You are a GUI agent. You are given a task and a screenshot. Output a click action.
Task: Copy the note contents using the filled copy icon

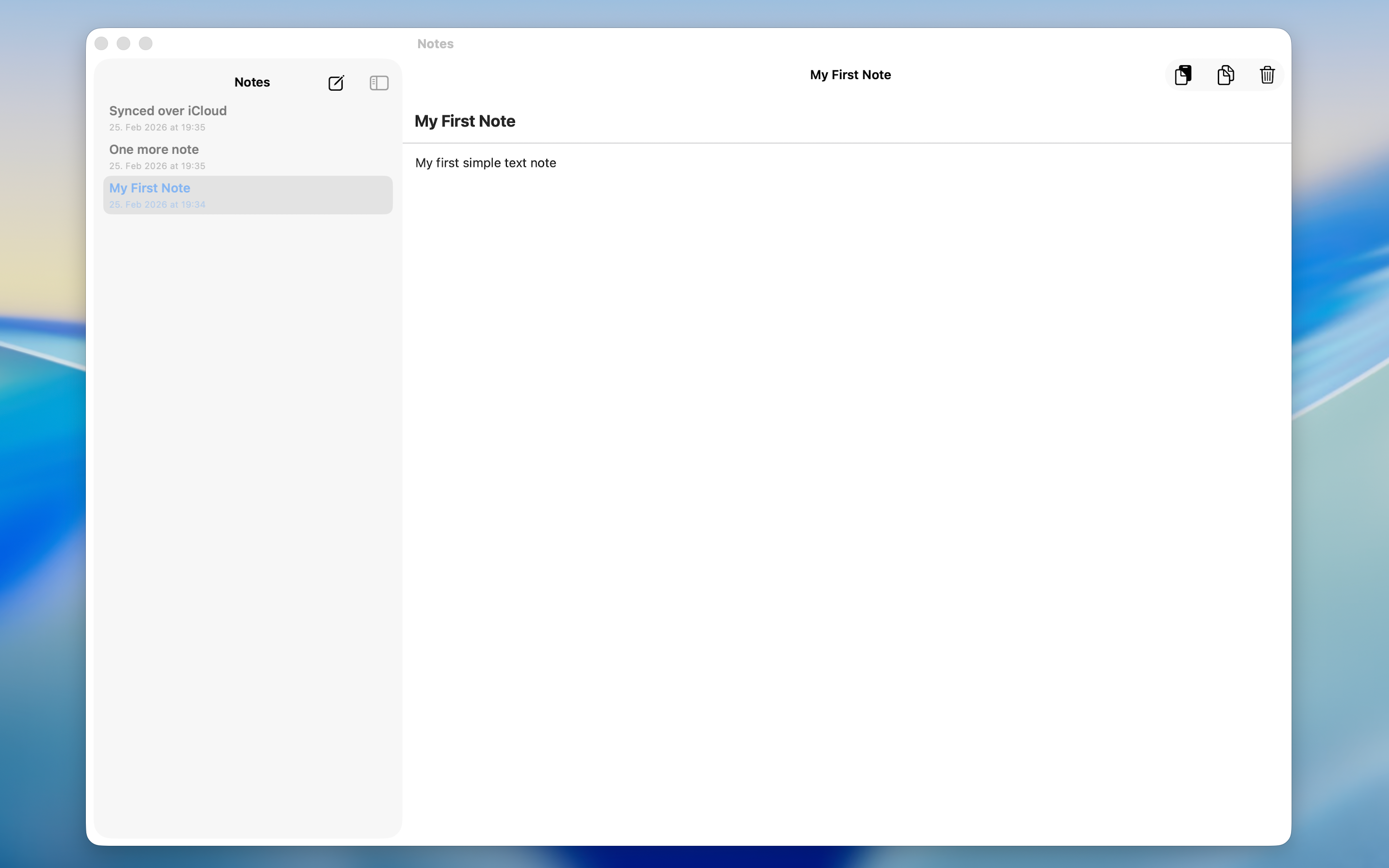point(1183,75)
